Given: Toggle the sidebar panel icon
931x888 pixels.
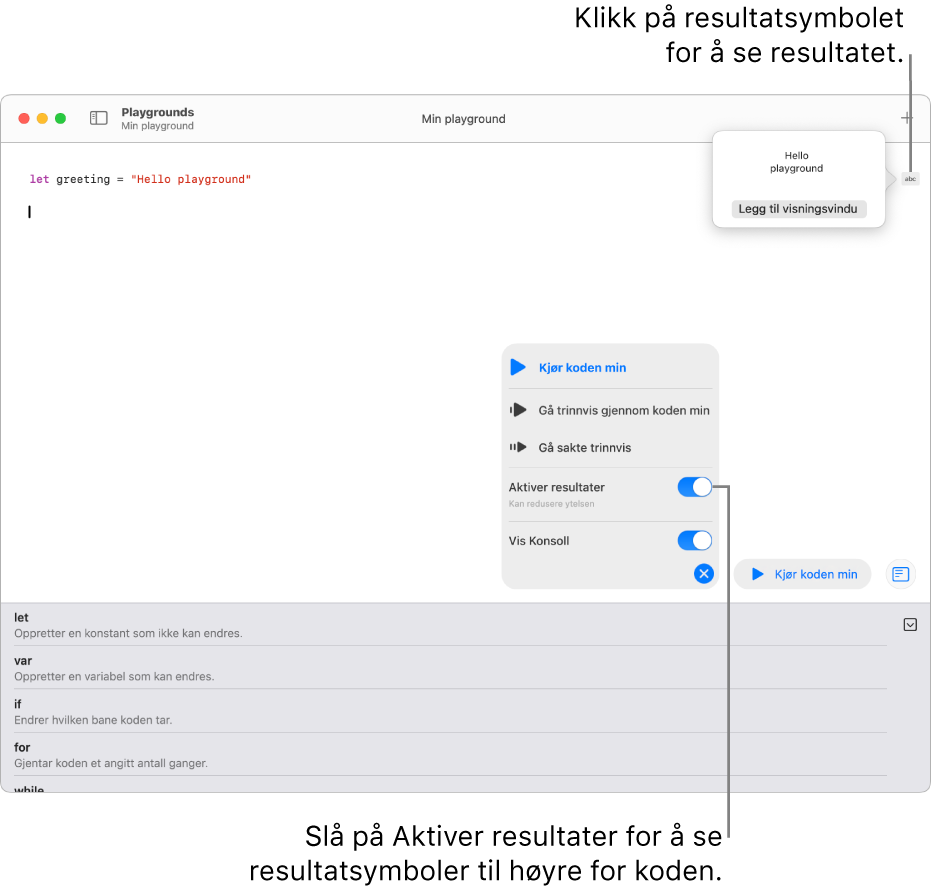Looking at the screenshot, I should (99, 118).
